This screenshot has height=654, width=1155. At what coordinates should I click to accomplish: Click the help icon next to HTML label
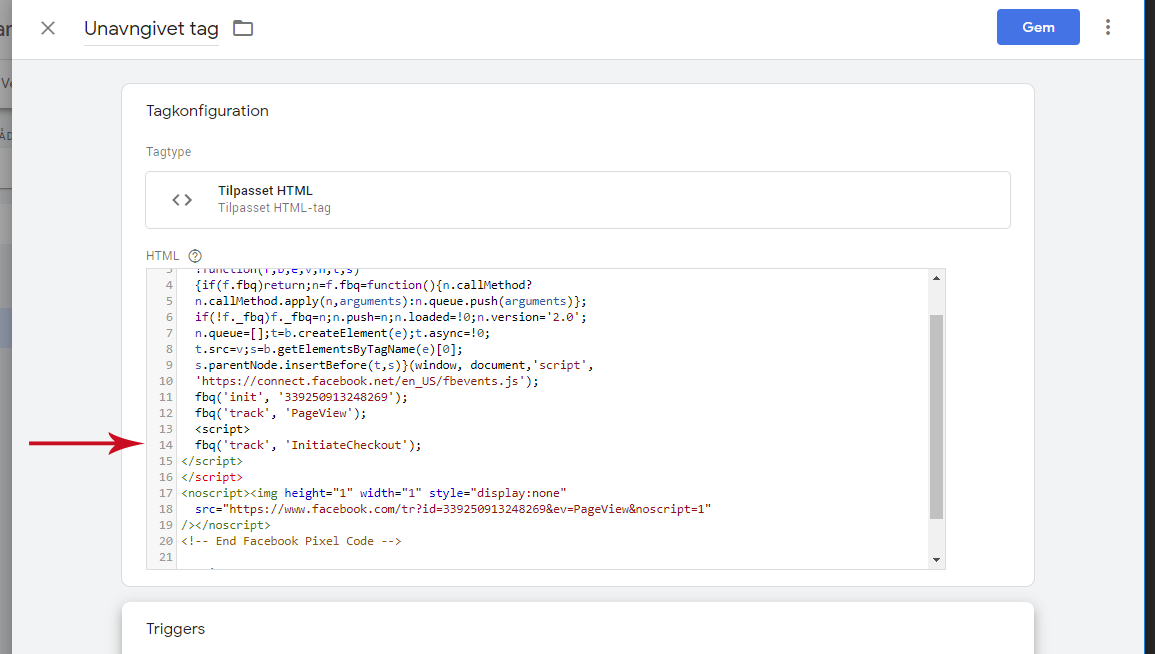[195, 255]
